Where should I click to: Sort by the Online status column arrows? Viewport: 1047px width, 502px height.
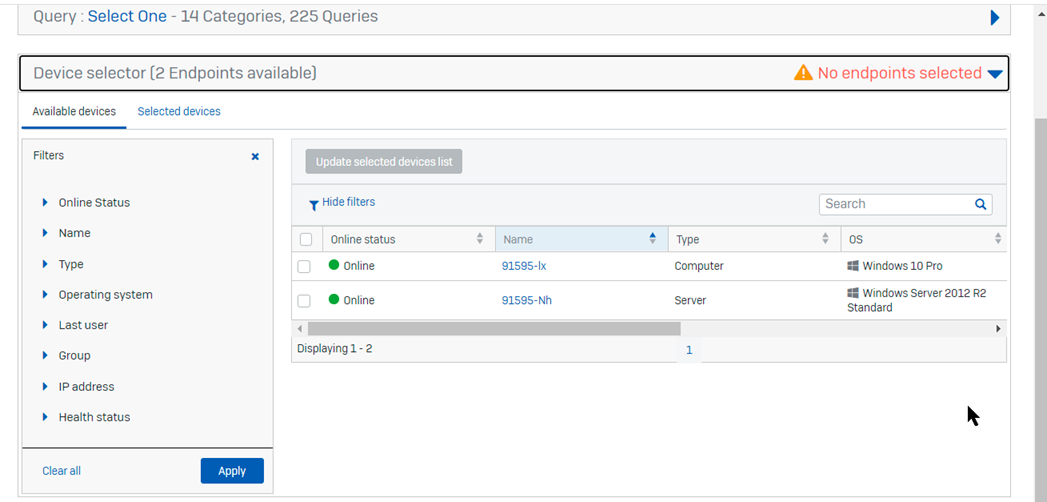[480, 239]
